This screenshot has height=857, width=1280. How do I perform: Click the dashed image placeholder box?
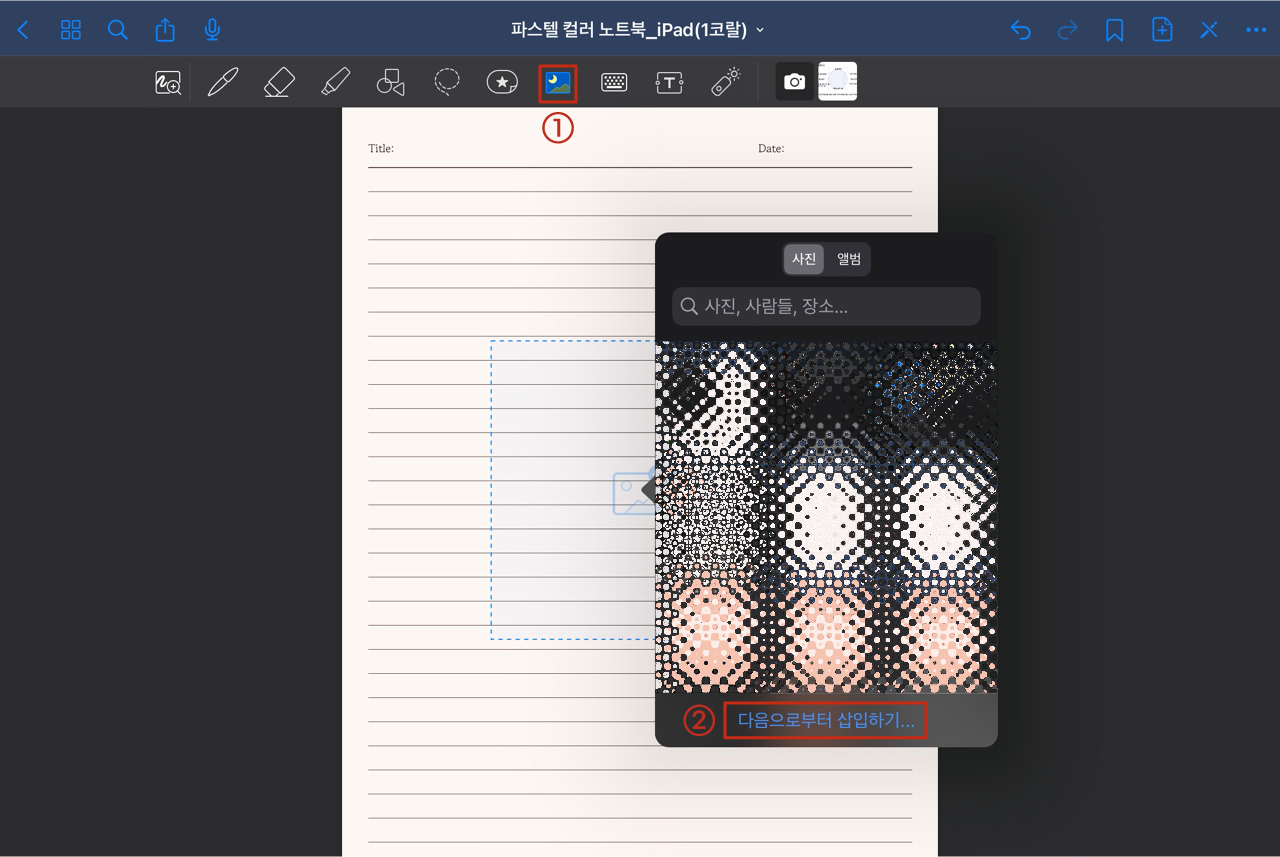pyautogui.click(x=573, y=490)
